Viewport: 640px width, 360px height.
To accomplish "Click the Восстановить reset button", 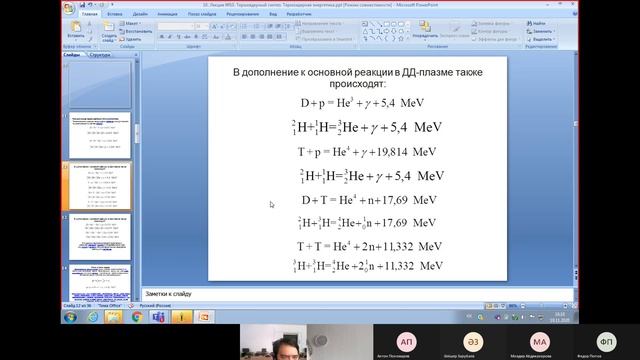I will 136,31.
